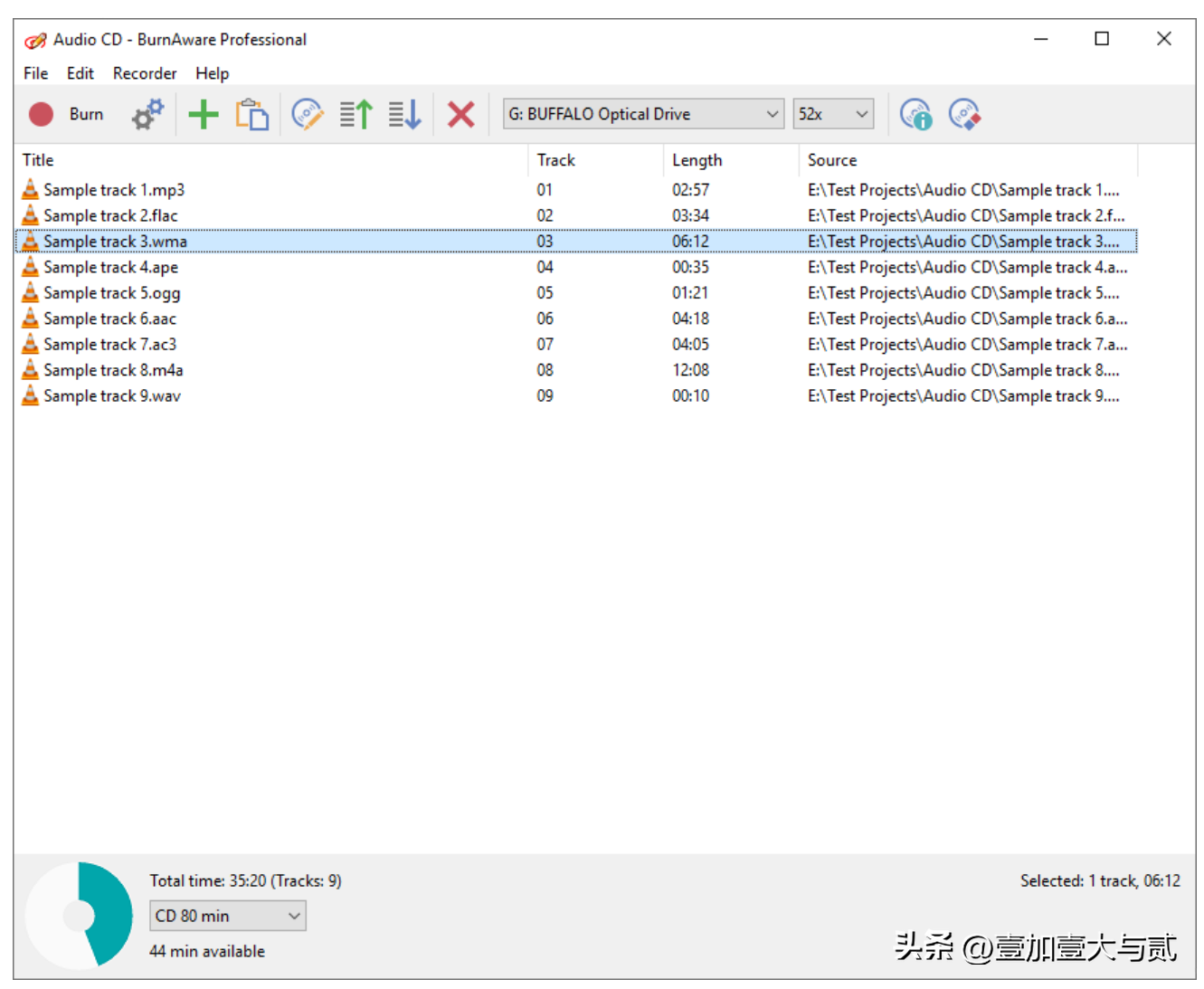Open the Help menu

[x=213, y=73]
